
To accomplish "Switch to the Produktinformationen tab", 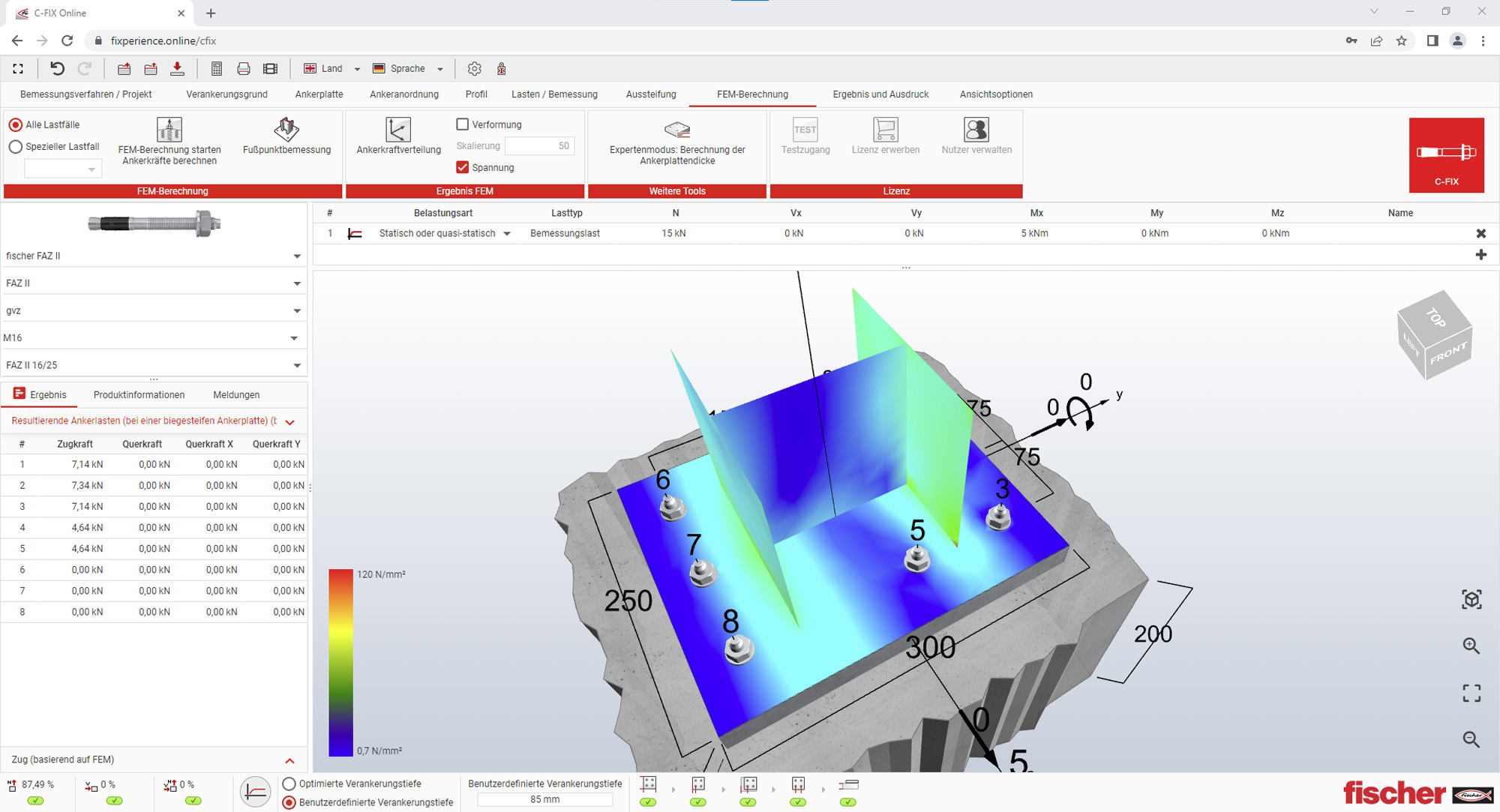I will click(x=139, y=394).
